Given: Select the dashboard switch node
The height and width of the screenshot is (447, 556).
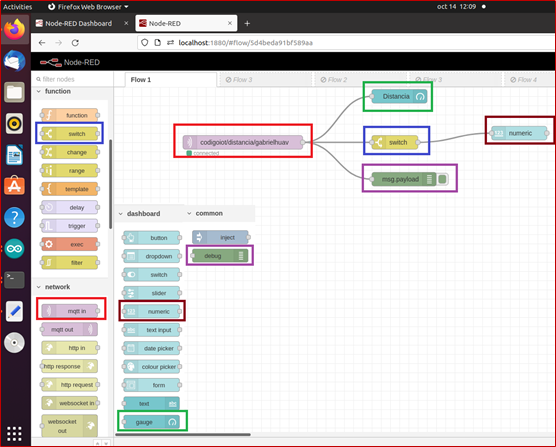Looking at the screenshot, I should pos(151,275).
